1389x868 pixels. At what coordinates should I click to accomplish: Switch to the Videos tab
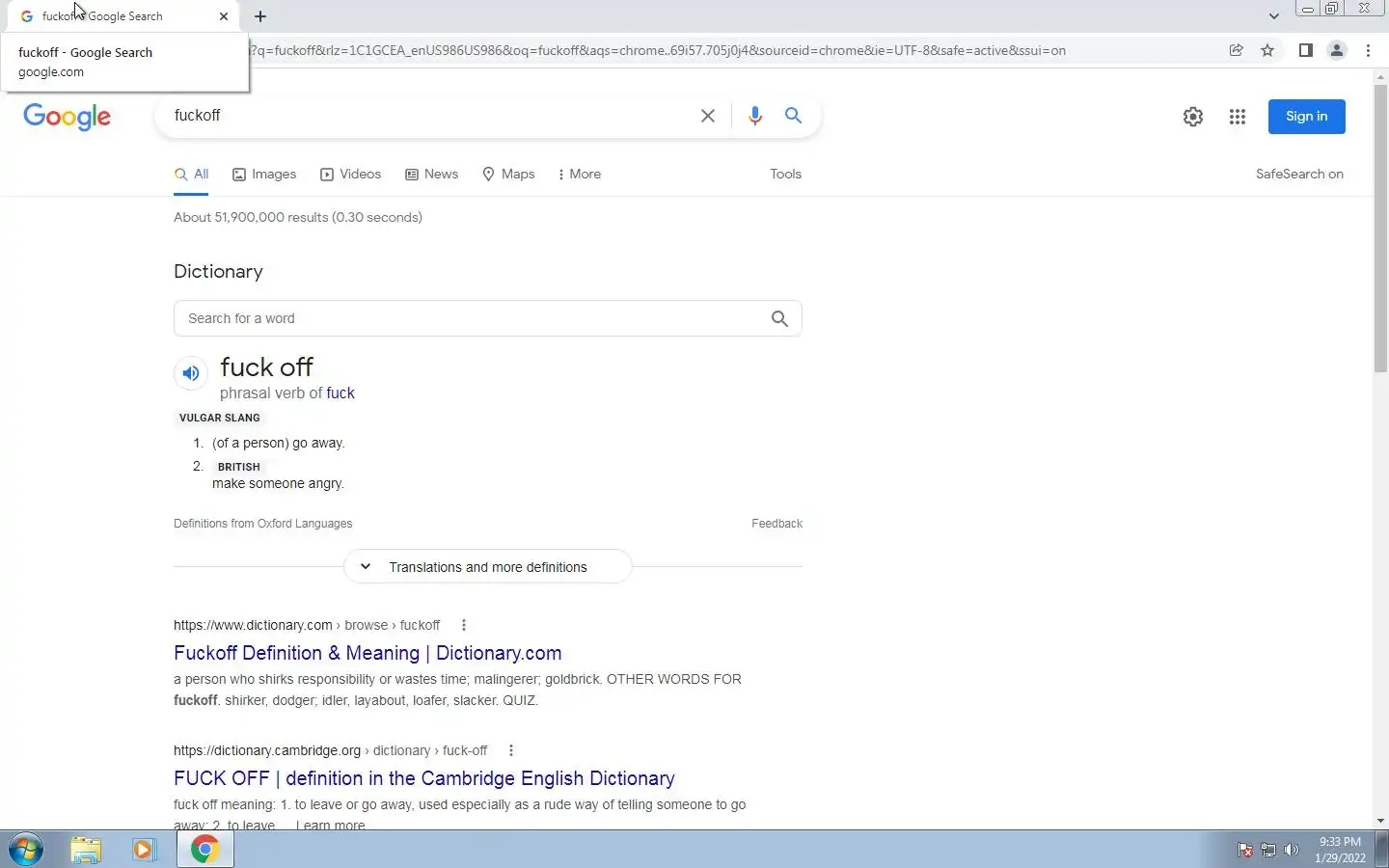(351, 175)
